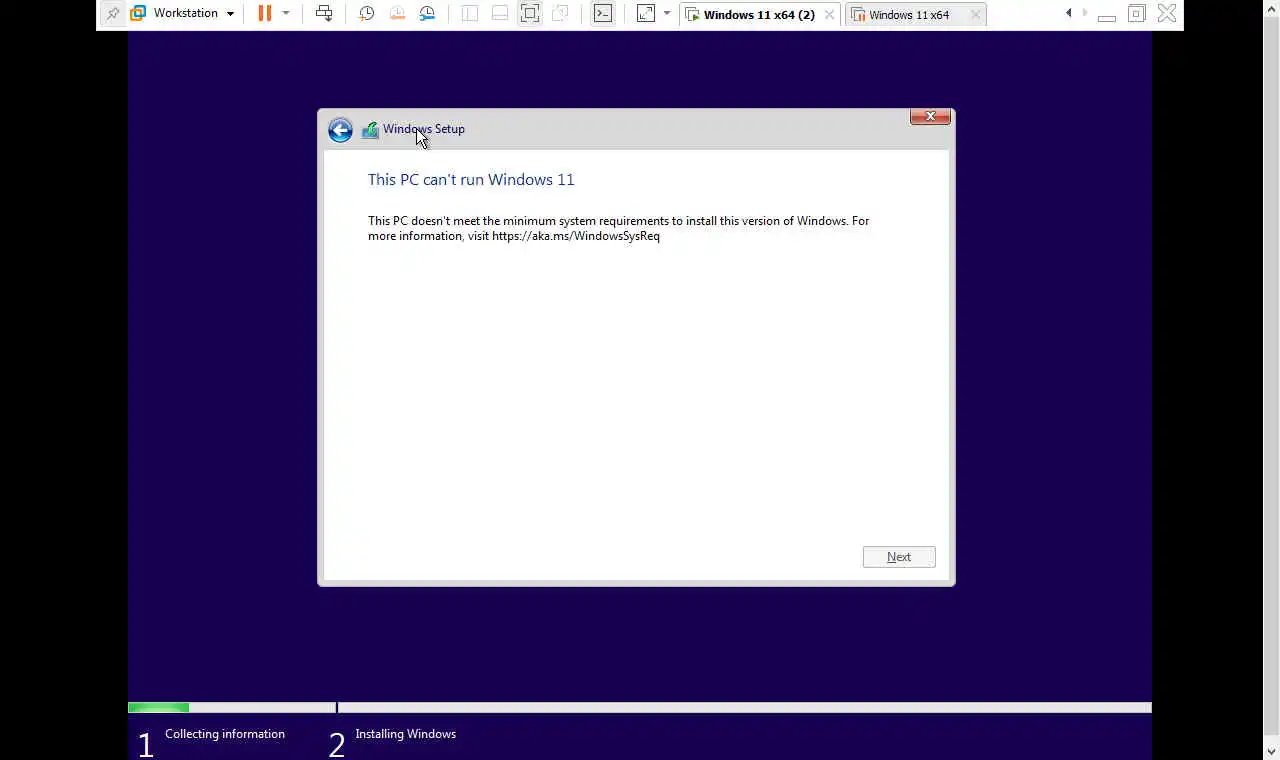The image size is (1280, 760).
Task: Toggle the thumbnail bar view icon
Action: pos(500,14)
